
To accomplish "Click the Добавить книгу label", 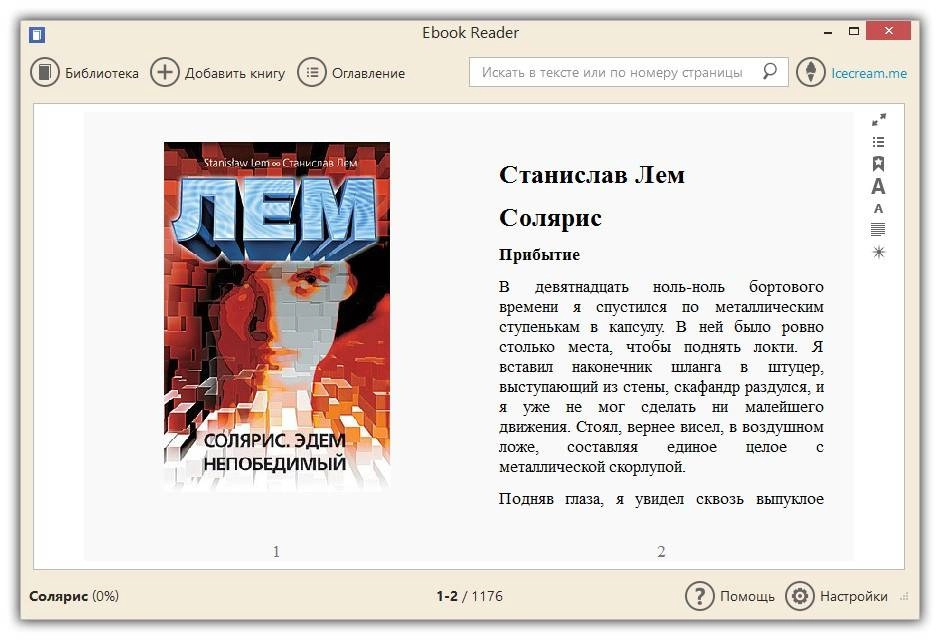I will [x=235, y=73].
